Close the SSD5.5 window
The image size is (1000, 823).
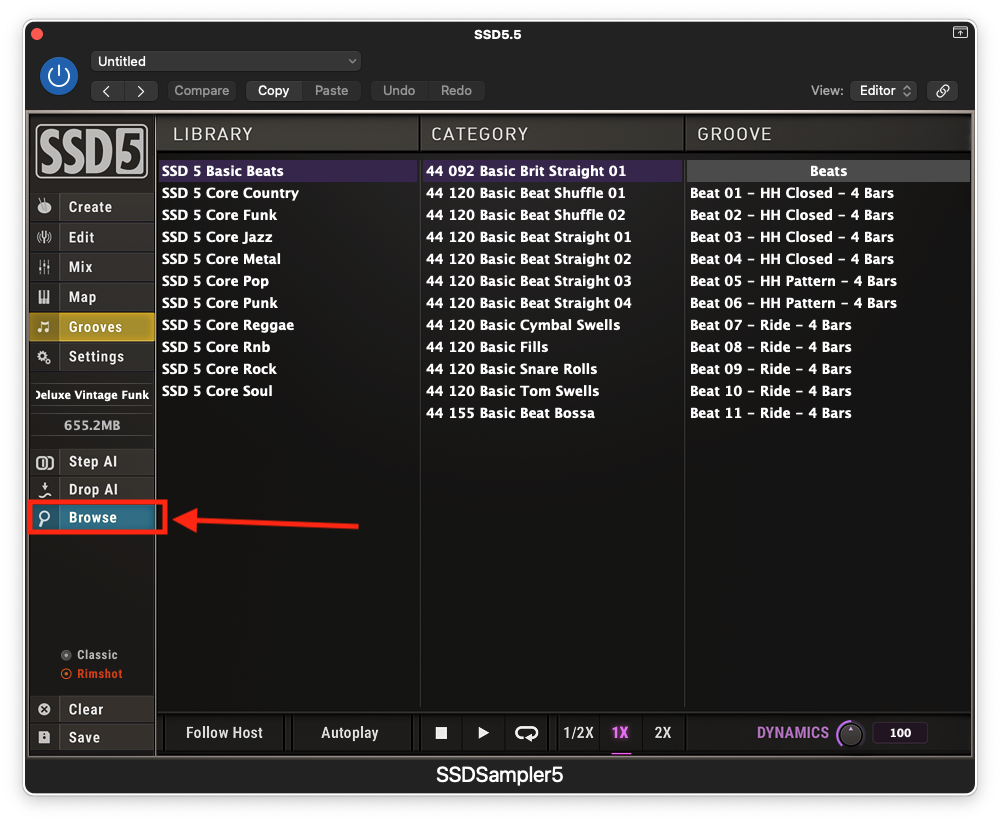[37, 34]
